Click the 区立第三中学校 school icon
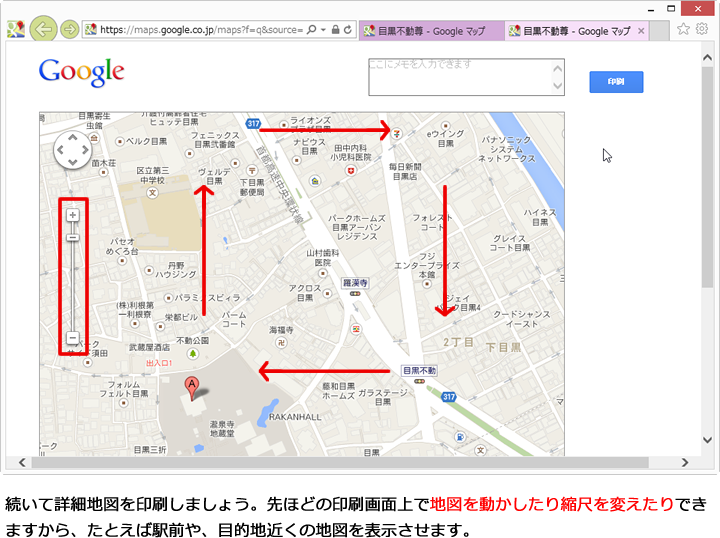Image resolution: width=720 pixels, height=538 pixels. point(152,193)
